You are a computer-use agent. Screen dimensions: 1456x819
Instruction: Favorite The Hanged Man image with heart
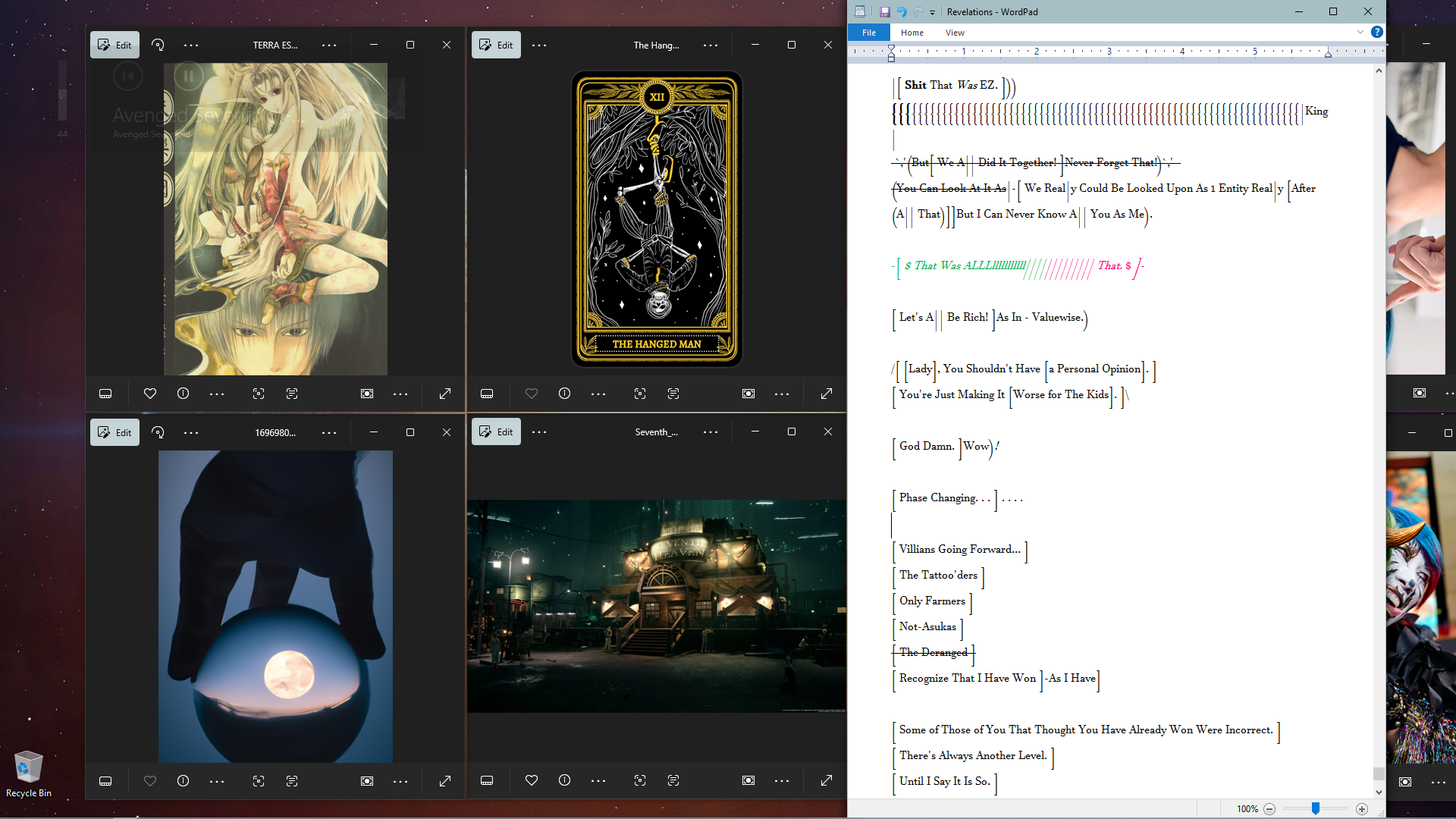pos(532,394)
